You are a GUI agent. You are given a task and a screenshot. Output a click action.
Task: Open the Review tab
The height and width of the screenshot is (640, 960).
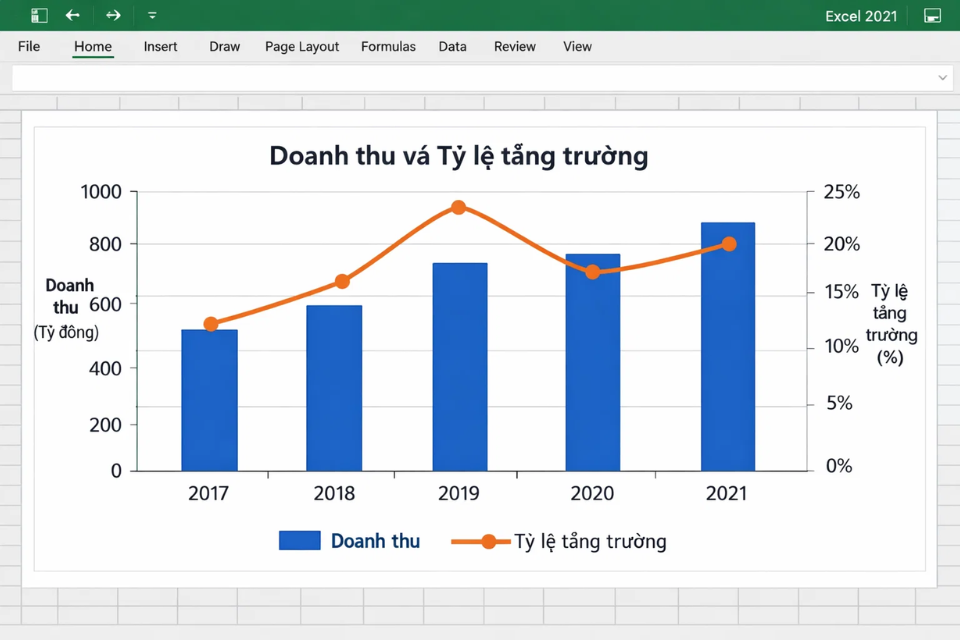[x=514, y=46]
